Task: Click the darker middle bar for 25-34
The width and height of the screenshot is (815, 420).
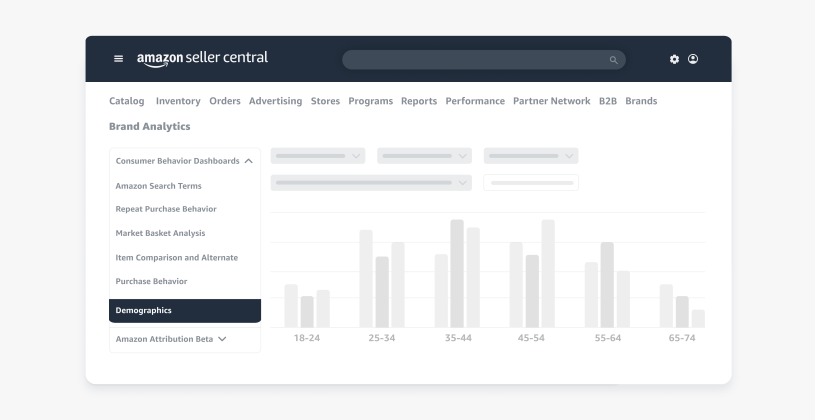Action: point(382,292)
